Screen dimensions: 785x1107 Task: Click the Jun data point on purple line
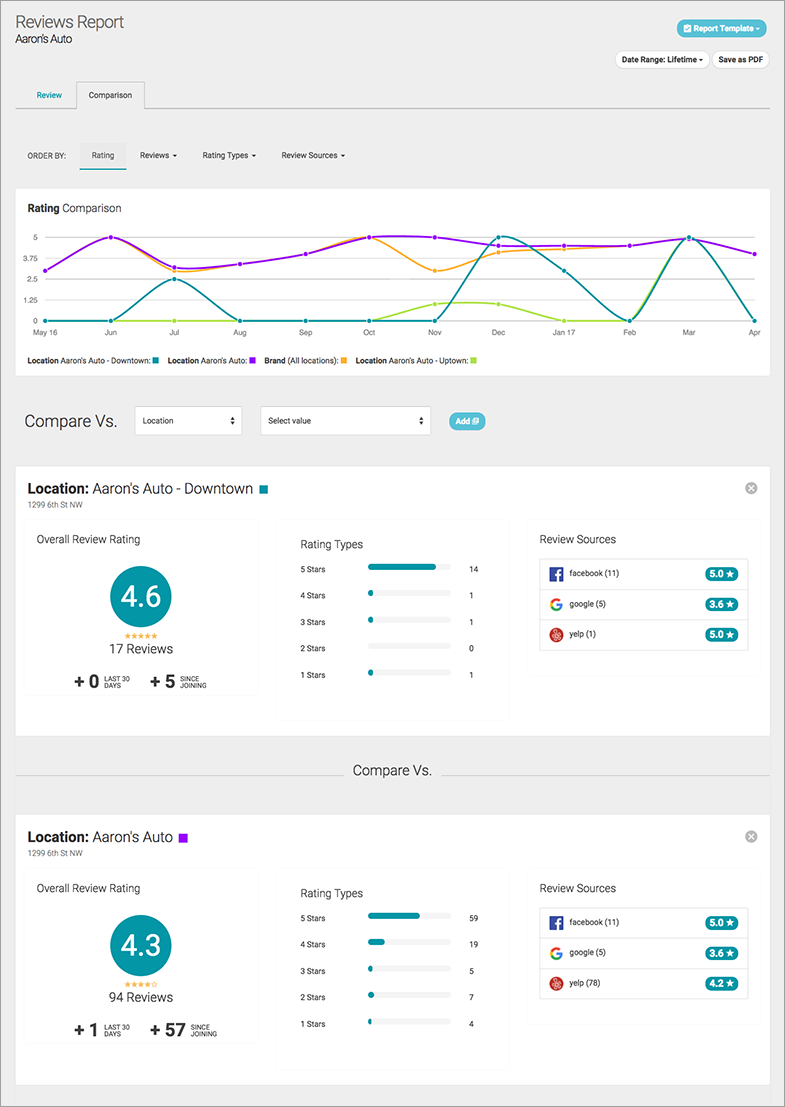click(110, 237)
